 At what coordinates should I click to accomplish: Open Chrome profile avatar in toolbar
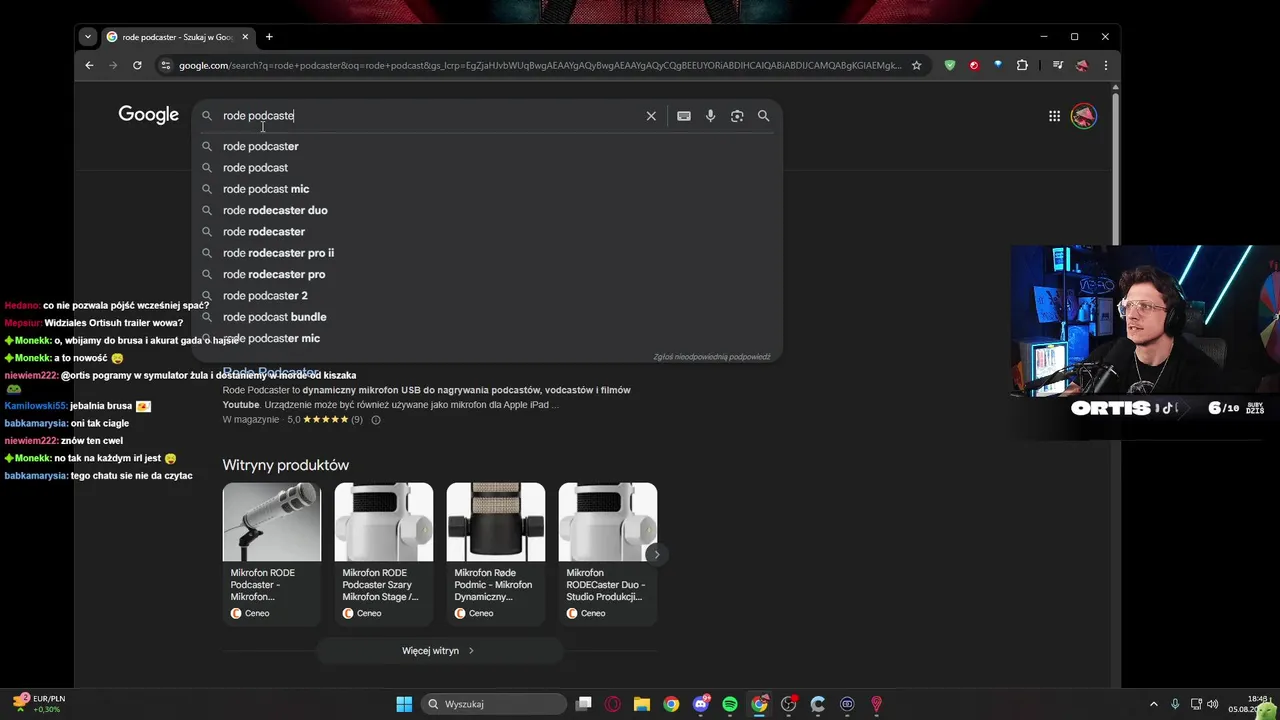pyautogui.click(x=1081, y=65)
